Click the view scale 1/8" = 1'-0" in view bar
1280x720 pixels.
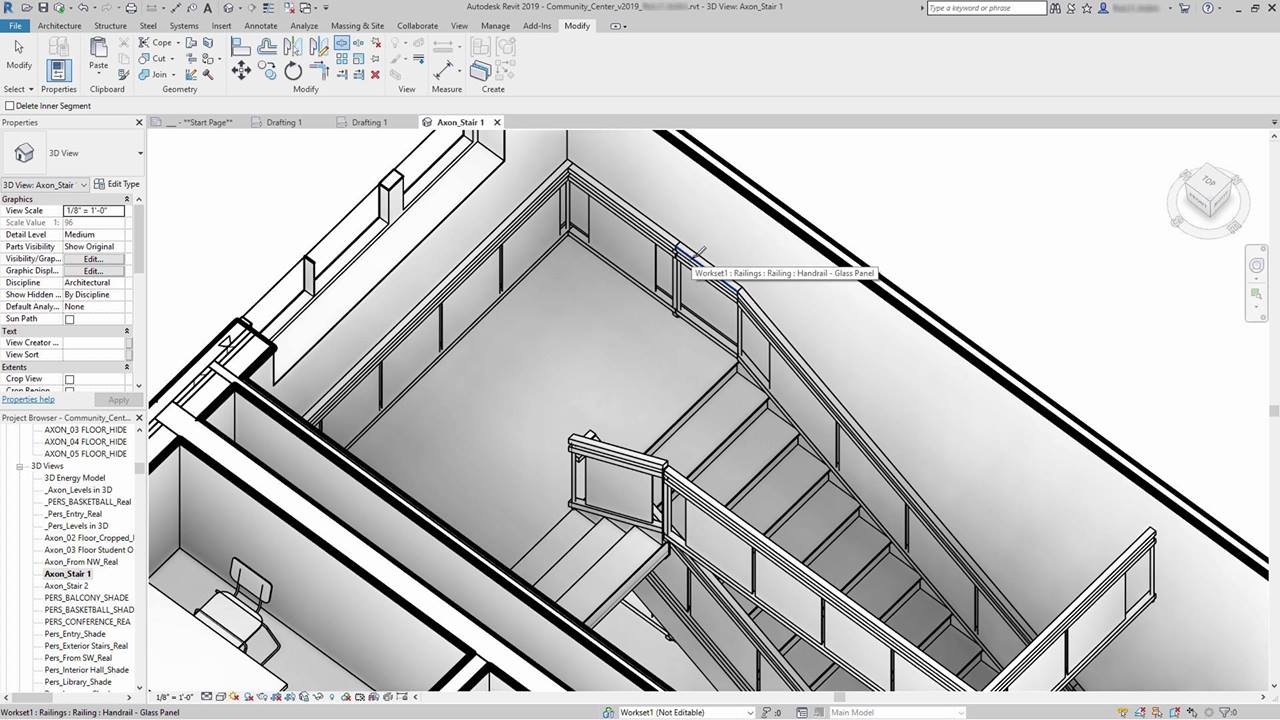(x=175, y=697)
